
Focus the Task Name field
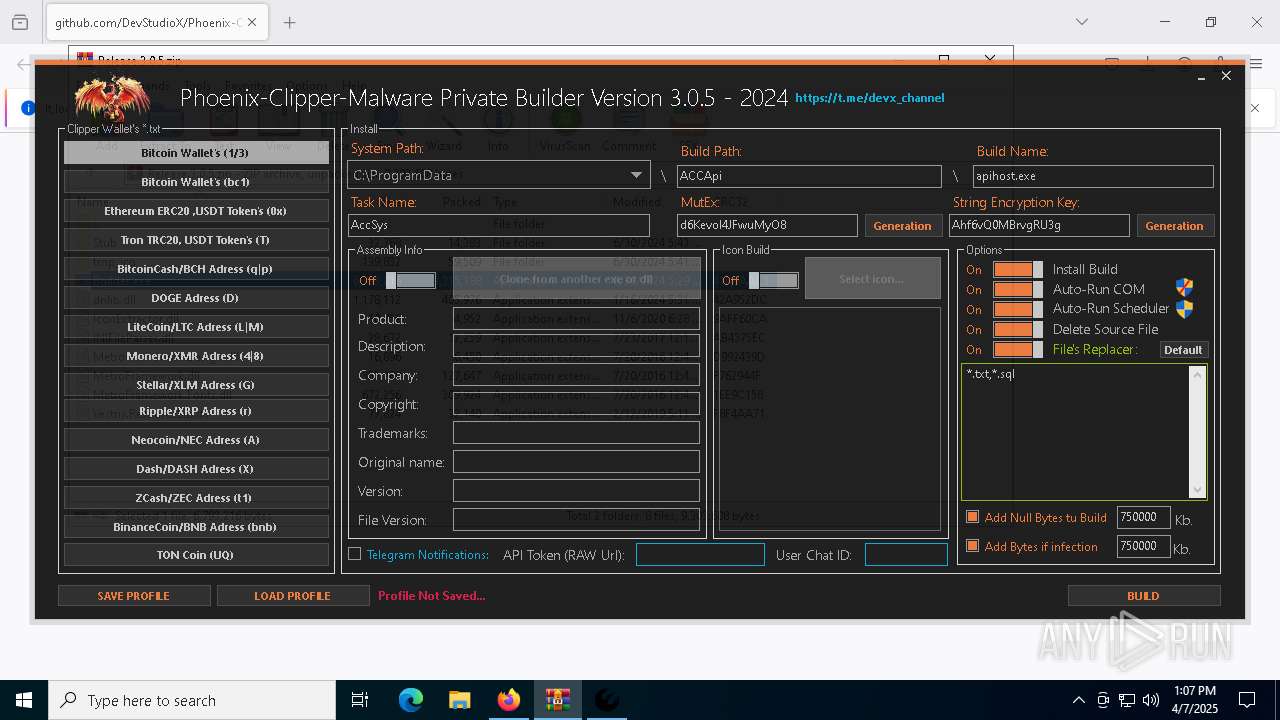[x=499, y=226]
